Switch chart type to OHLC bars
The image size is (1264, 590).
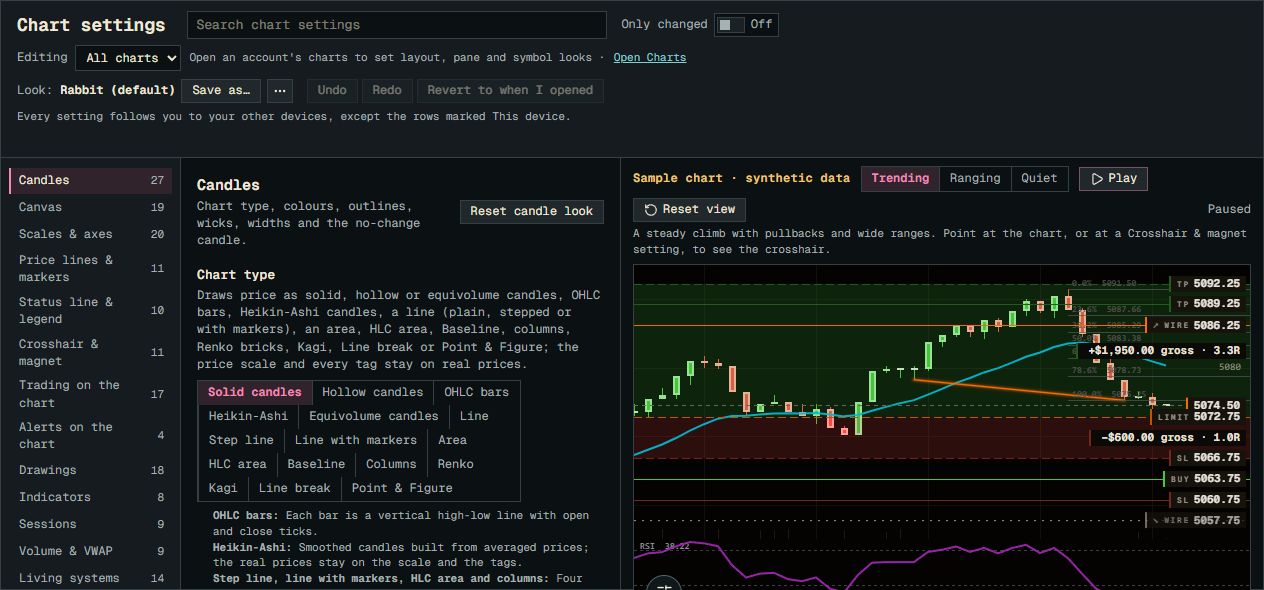pos(476,392)
